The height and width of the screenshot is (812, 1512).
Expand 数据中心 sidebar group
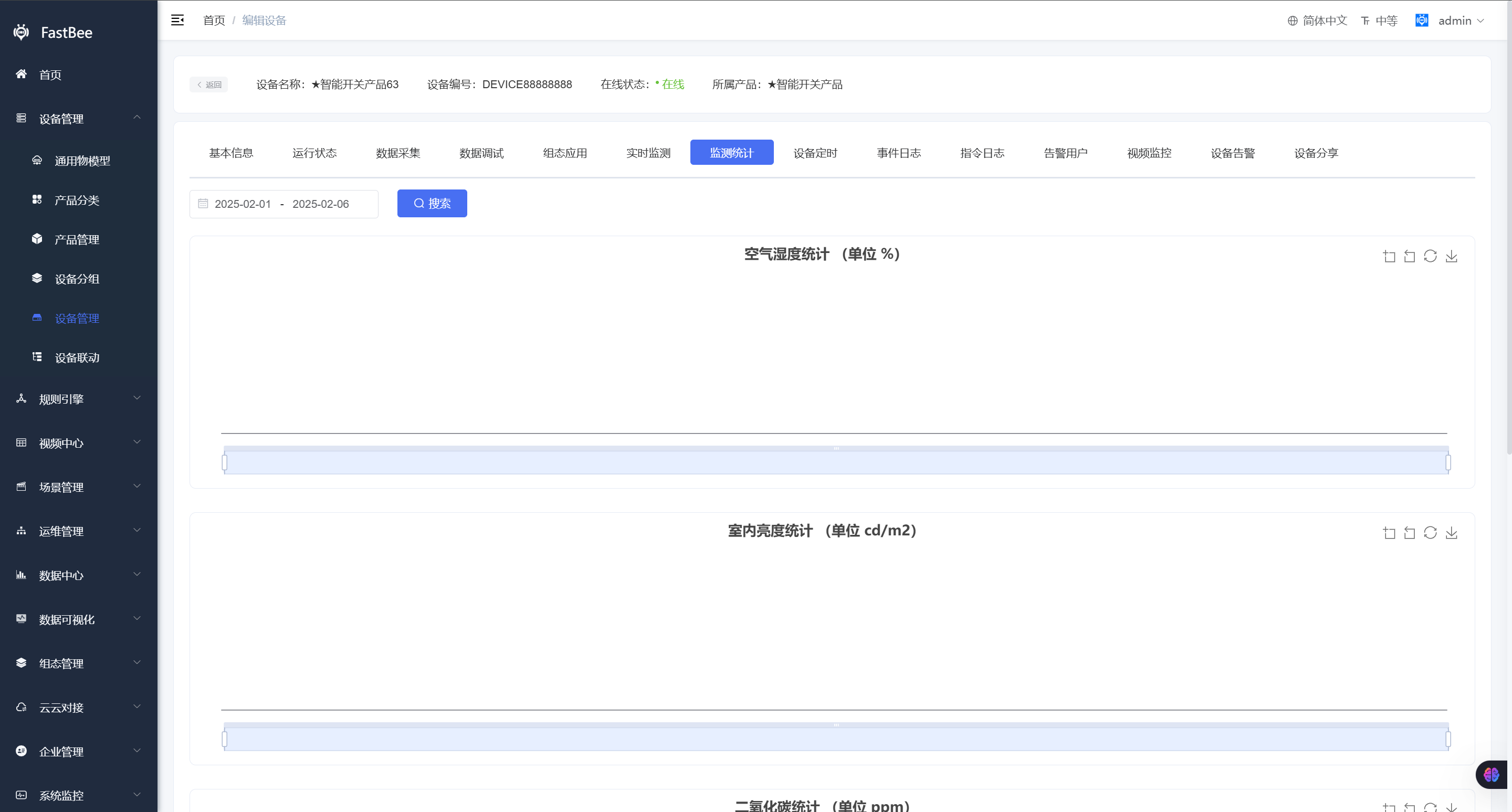(79, 575)
